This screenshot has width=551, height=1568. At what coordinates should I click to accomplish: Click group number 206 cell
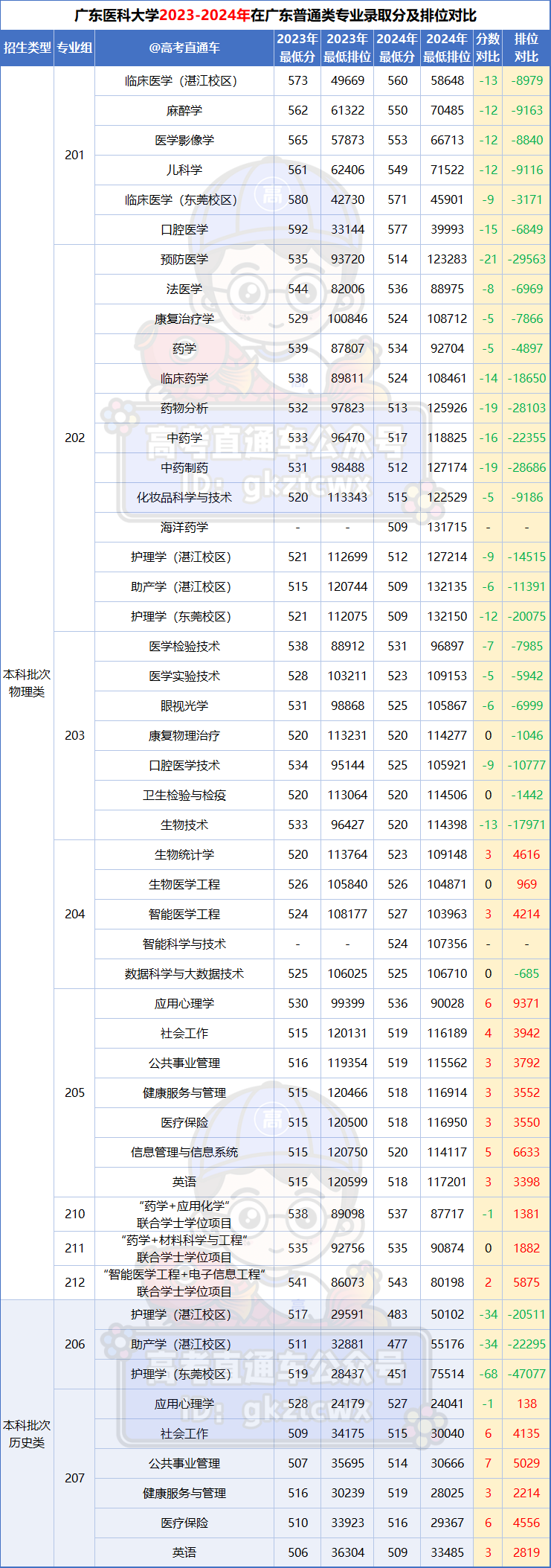[x=74, y=1345]
